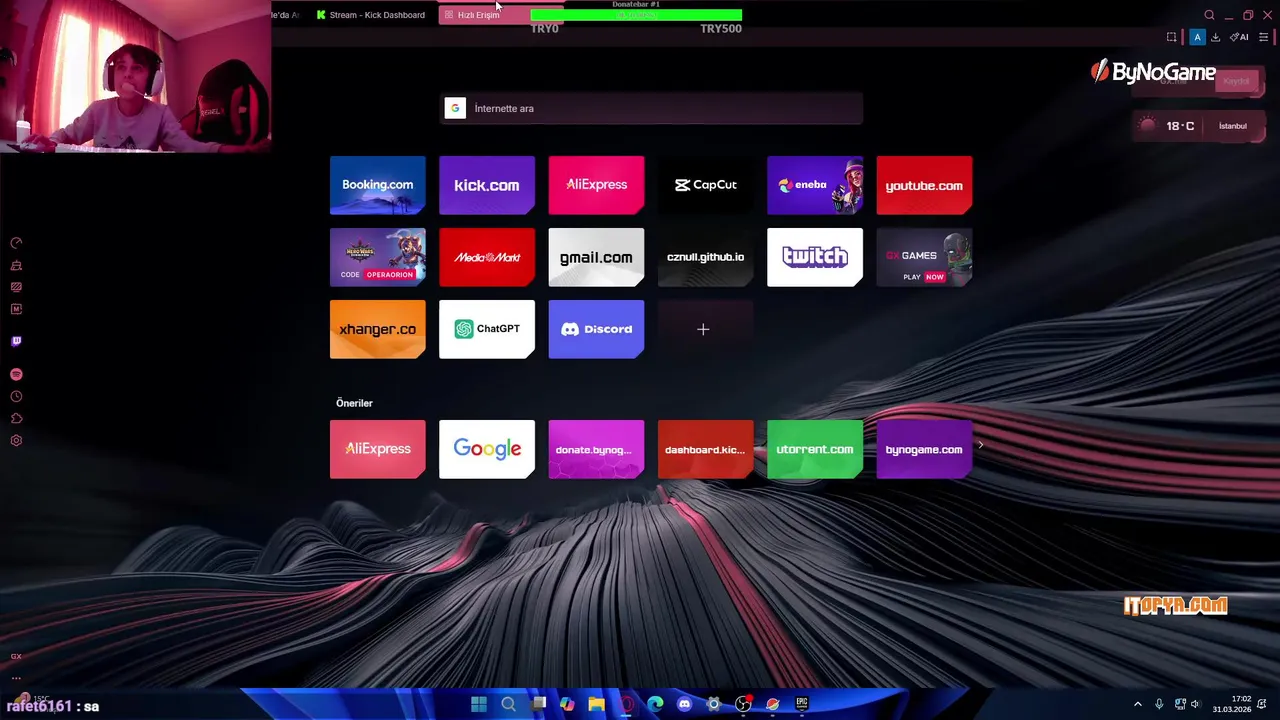This screenshot has height=720, width=1280.
Task: Open Epic Games Launcher from taskbar
Action: tap(801, 704)
